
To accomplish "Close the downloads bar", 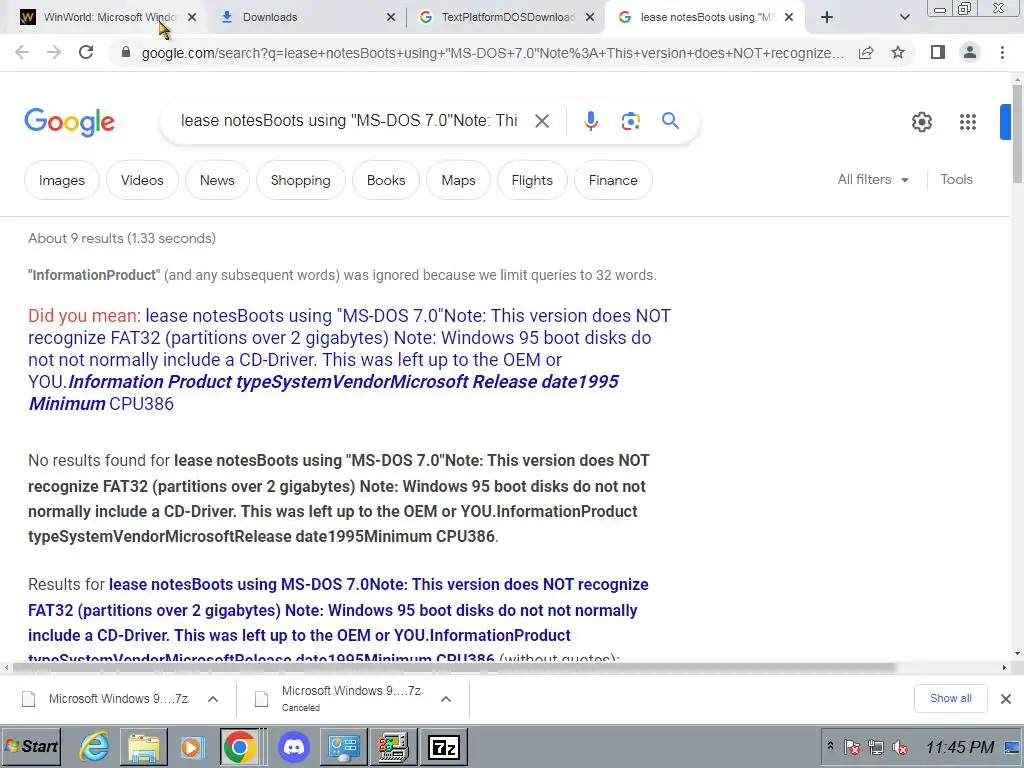I will [x=1006, y=699].
